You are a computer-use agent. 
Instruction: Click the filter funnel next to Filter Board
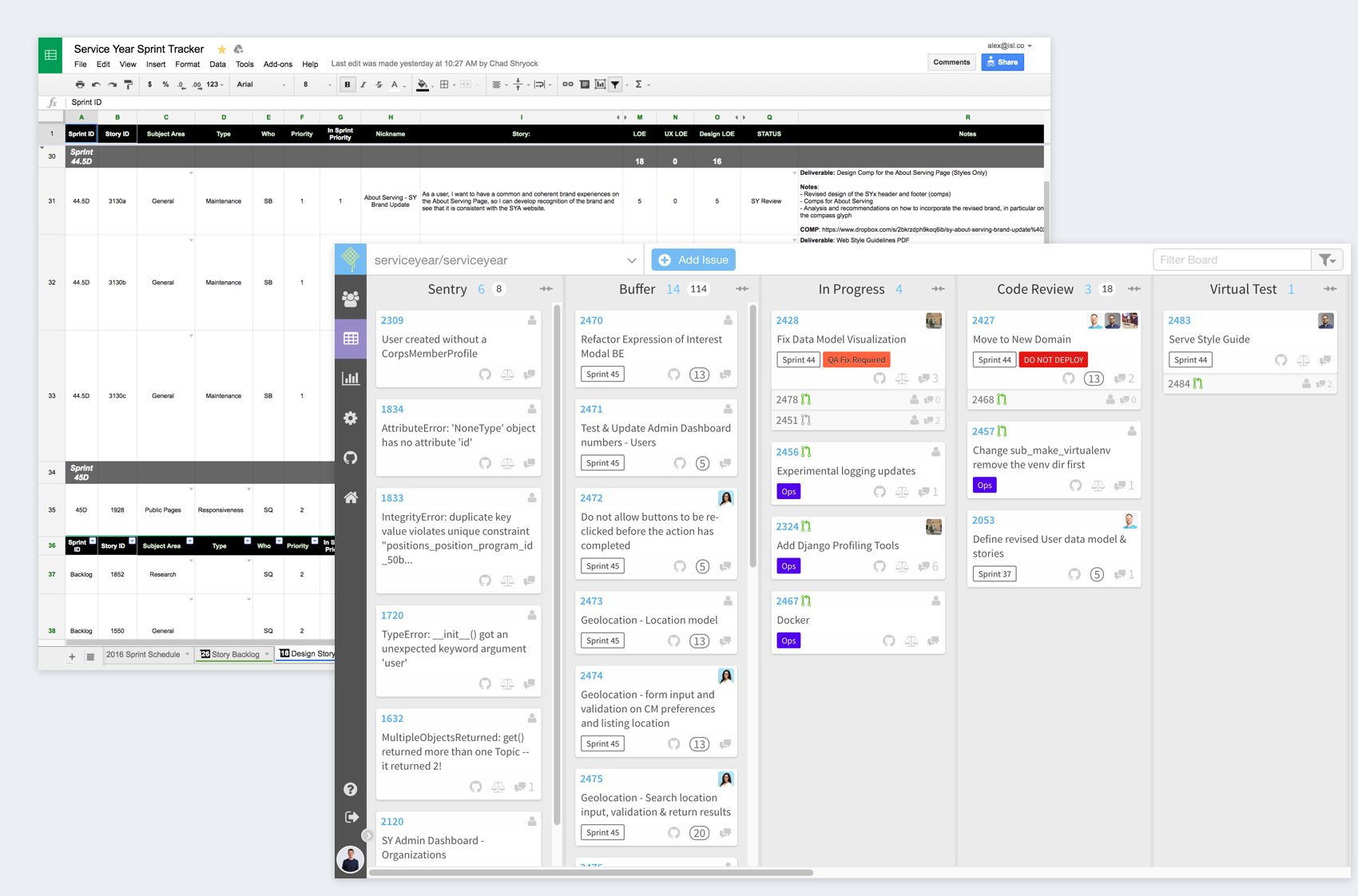[x=1327, y=260]
